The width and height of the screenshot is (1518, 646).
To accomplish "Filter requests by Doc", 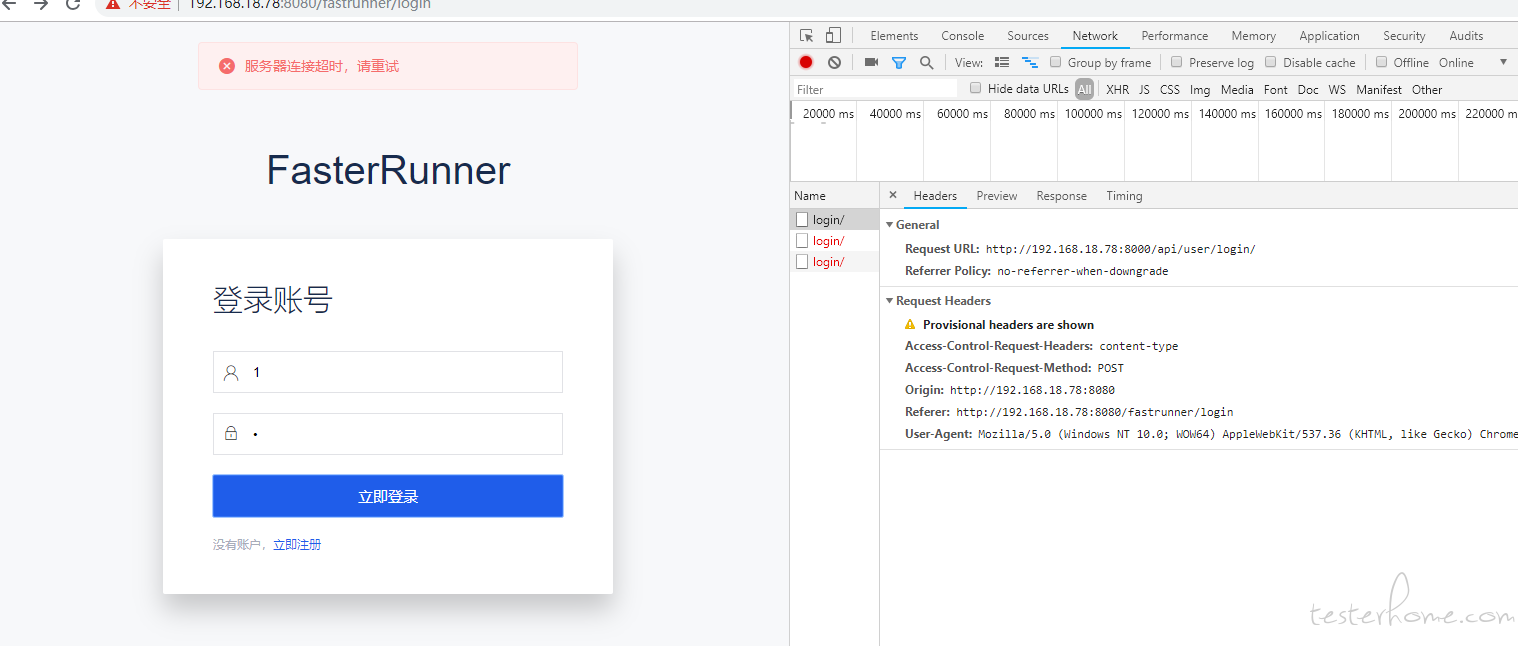I will click(x=1308, y=89).
